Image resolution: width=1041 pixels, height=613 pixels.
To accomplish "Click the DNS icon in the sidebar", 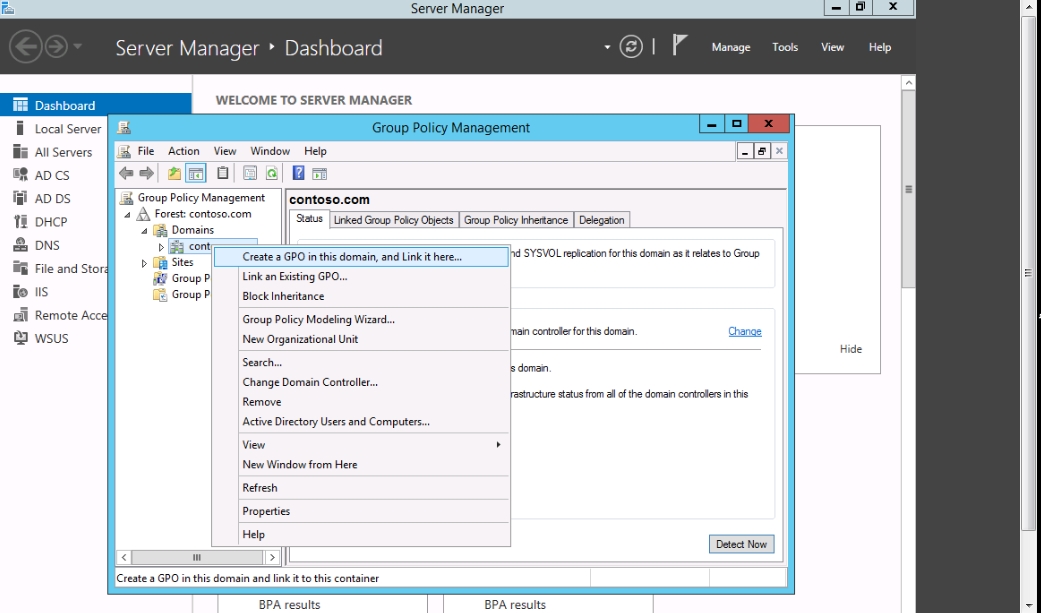I will [20, 245].
